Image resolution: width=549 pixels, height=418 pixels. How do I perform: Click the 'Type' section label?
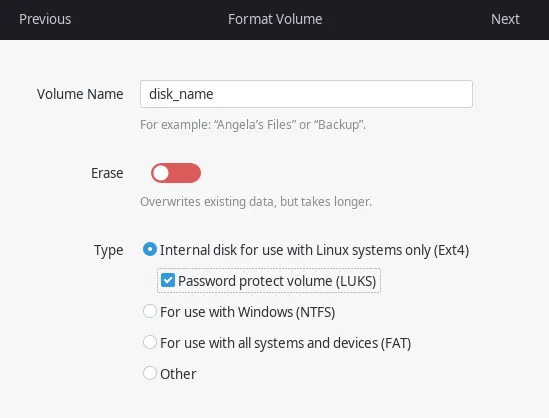[109, 251]
